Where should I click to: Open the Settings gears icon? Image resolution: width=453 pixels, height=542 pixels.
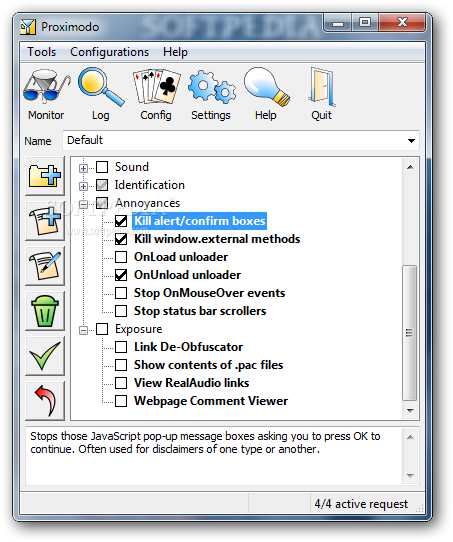(x=211, y=87)
